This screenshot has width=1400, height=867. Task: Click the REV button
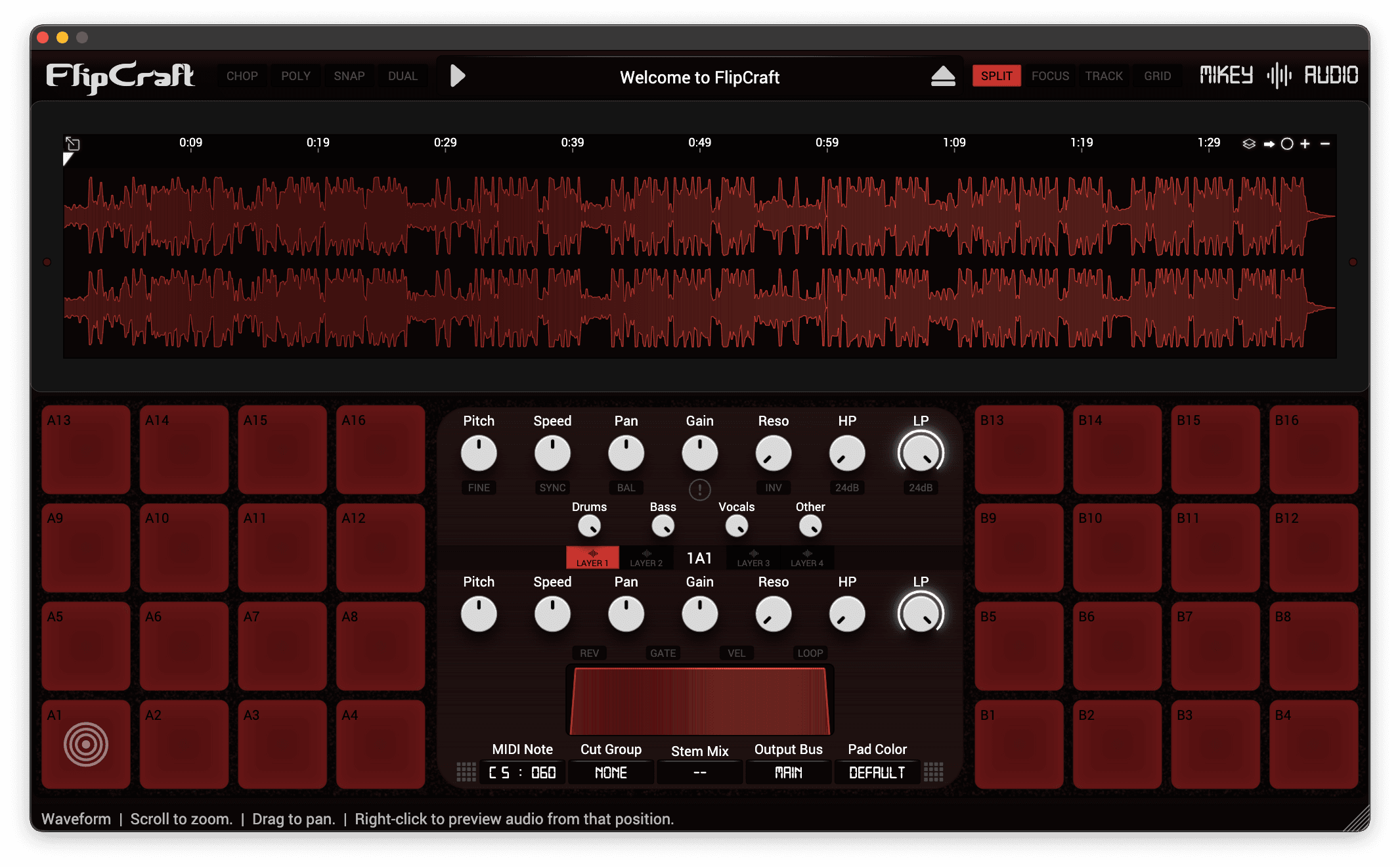click(x=589, y=653)
